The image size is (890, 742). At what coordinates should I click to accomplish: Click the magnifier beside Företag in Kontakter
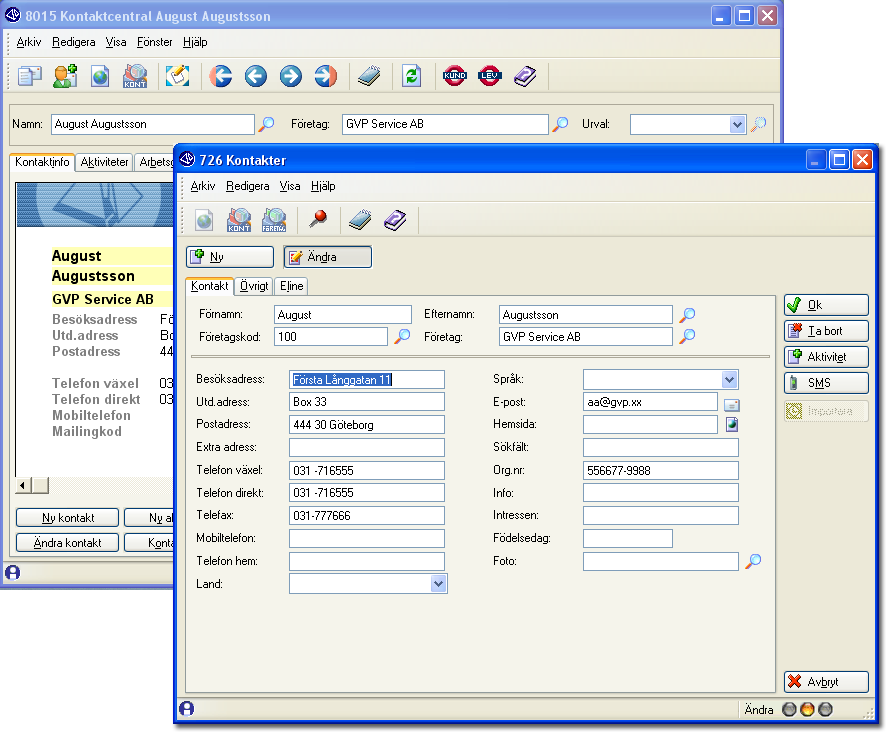pos(687,336)
